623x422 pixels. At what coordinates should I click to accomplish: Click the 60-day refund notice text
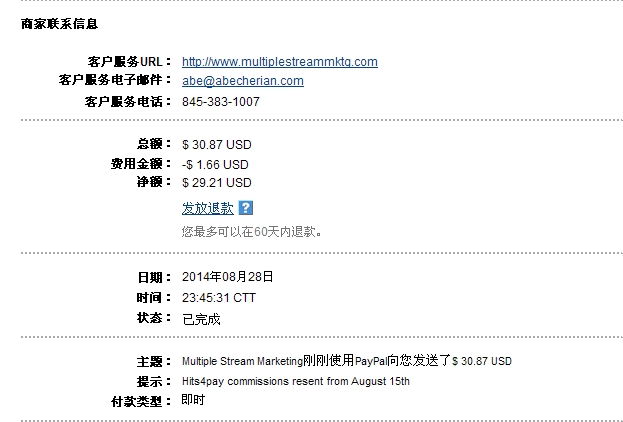coord(252,231)
